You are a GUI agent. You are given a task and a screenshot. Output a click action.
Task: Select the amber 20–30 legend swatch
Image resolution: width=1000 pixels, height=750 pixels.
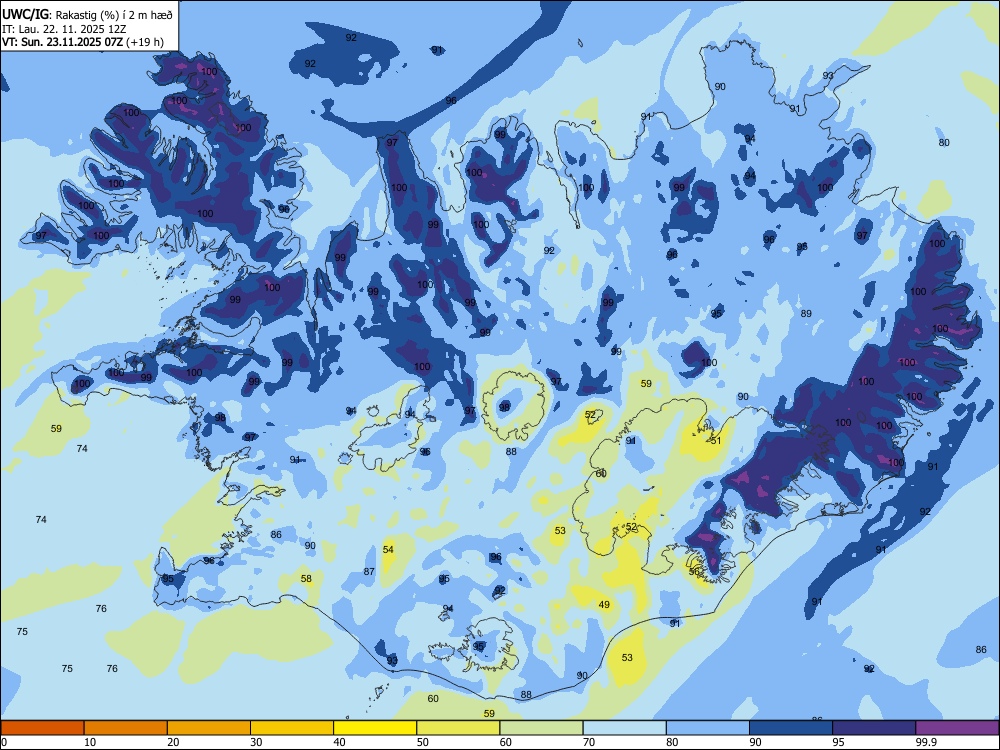209,728
